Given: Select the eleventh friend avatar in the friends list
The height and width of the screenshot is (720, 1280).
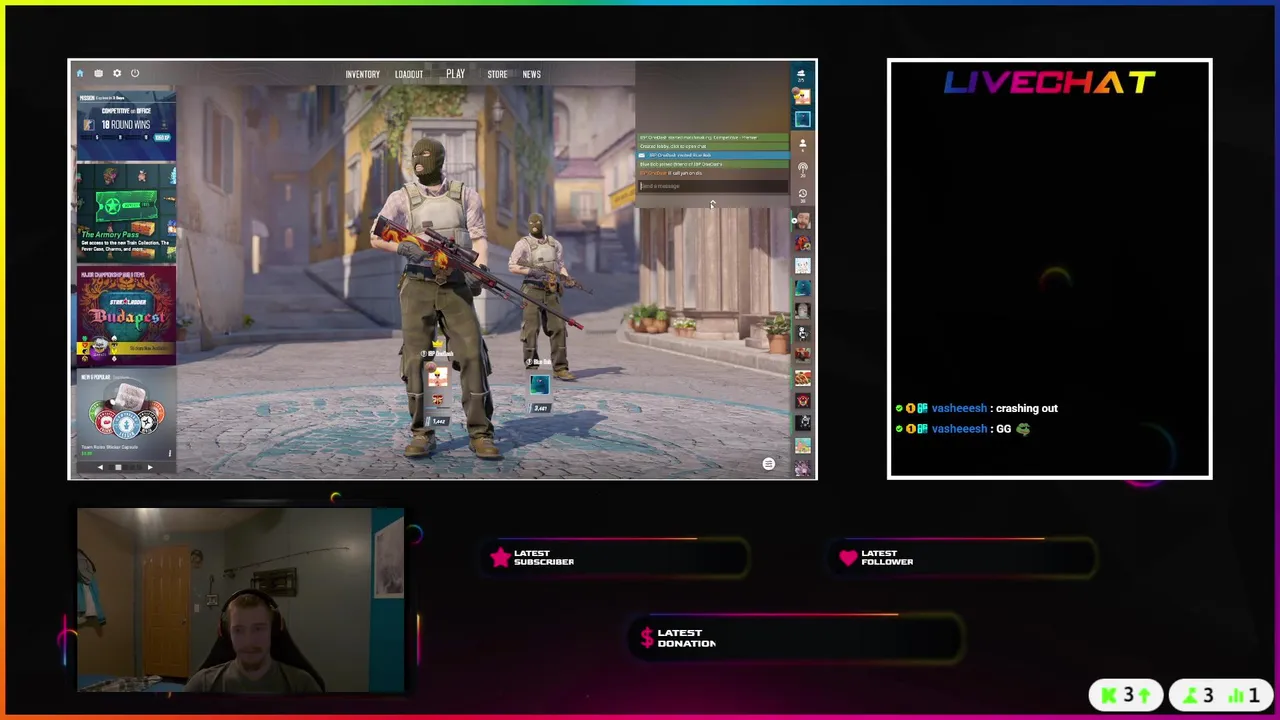Looking at the screenshot, I should [x=803, y=444].
